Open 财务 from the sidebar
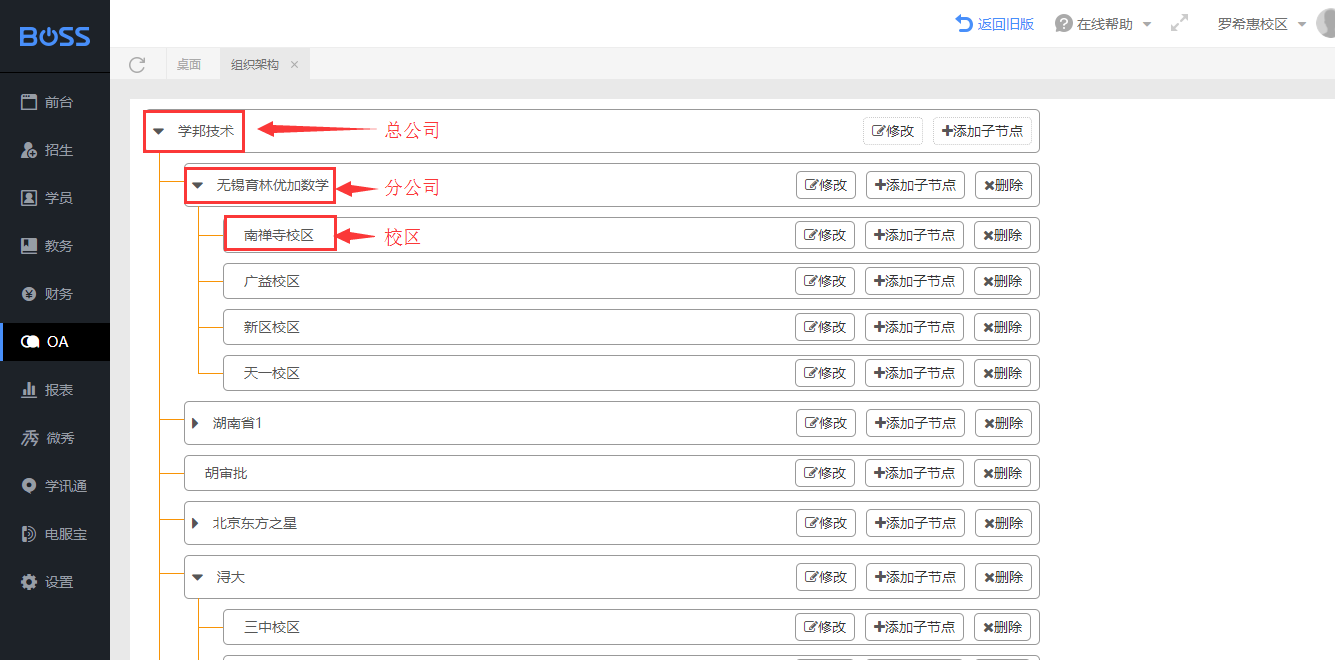This screenshot has height=660, width=1335. [x=55, y=294]
